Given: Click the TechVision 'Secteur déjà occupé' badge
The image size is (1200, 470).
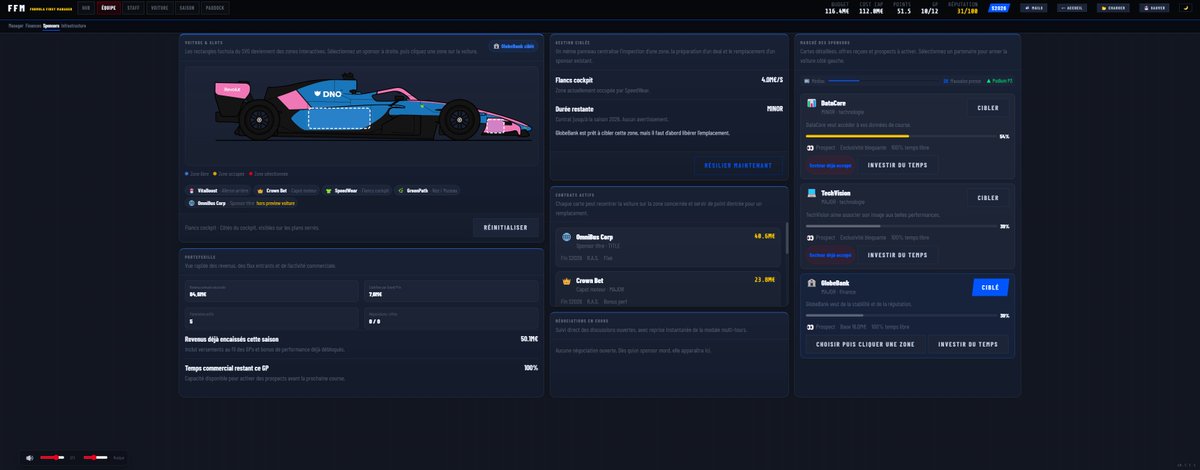Looking at the screenshot, I should (830, 255).
